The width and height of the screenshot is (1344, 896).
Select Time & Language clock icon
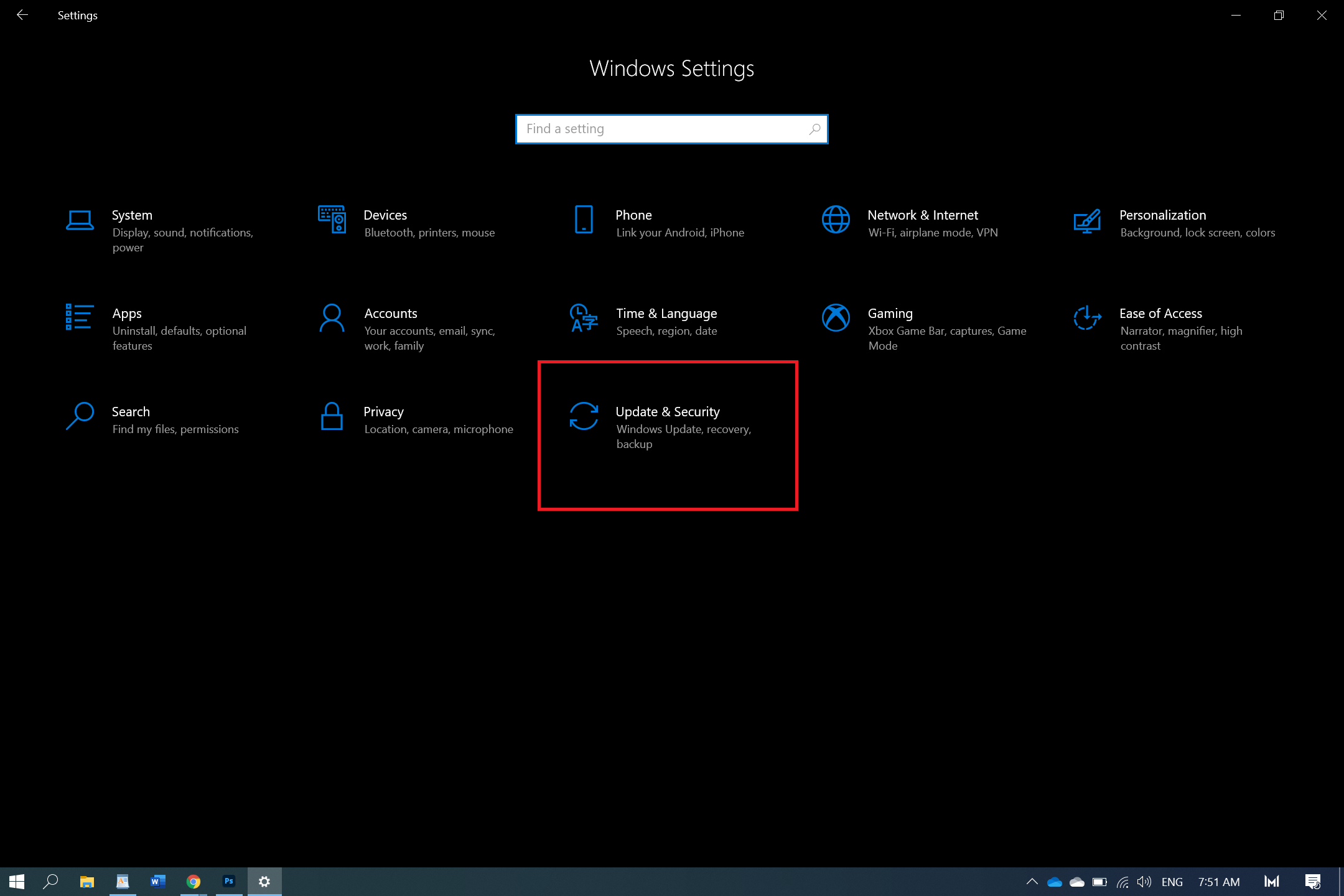click(584, 318)
